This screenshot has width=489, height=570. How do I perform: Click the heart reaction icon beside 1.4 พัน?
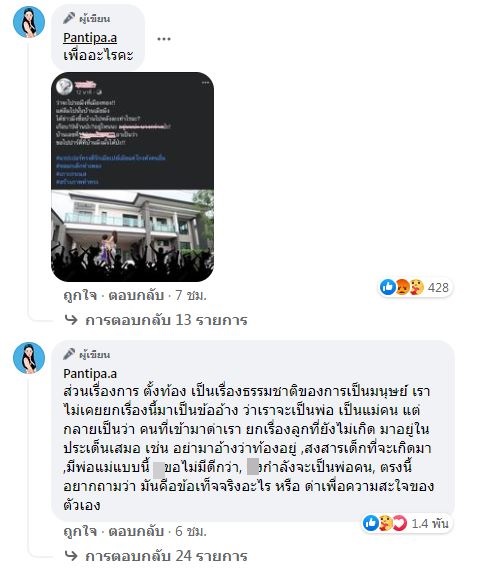pos(400,523)
